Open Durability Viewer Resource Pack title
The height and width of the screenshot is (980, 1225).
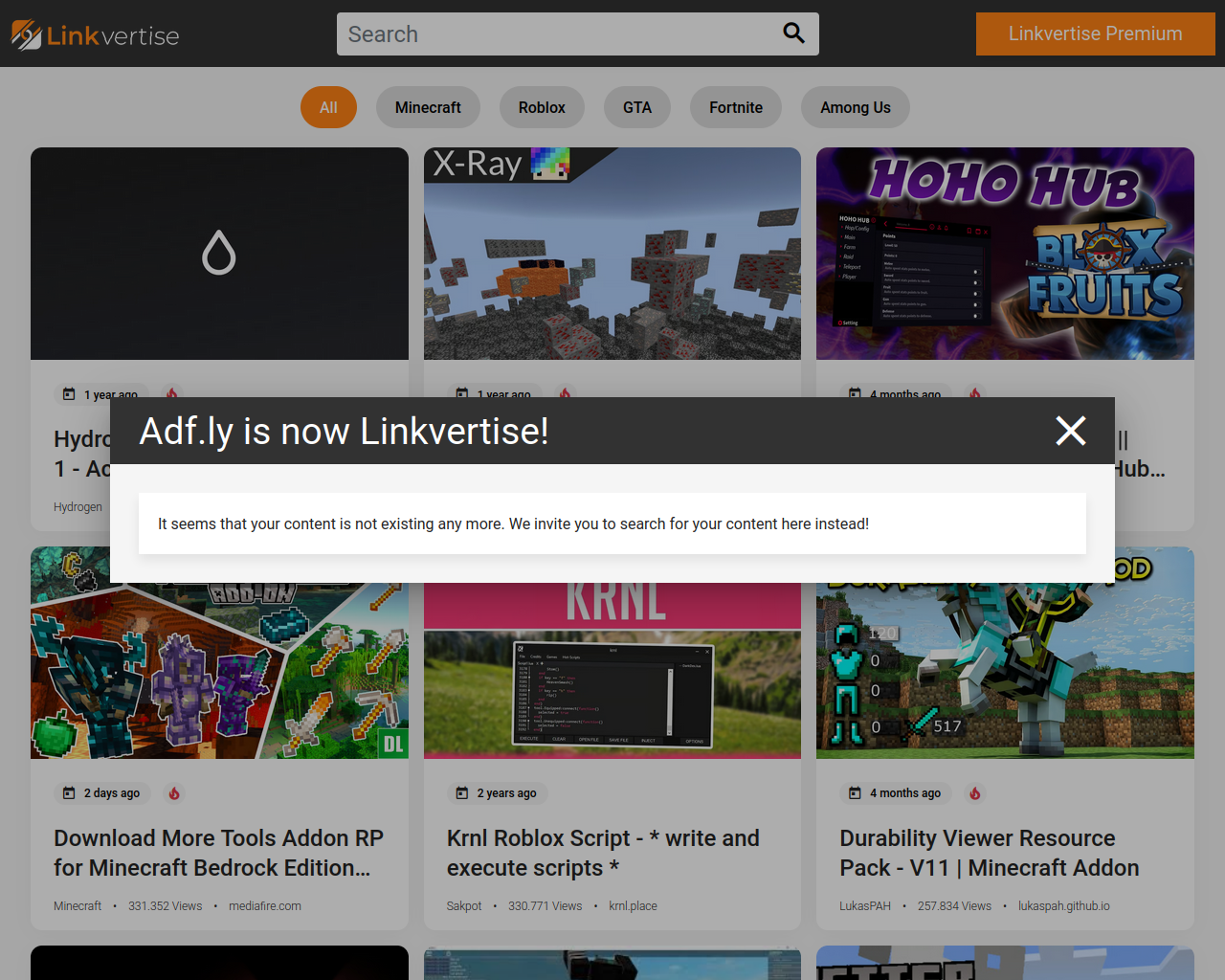pyautogui.click(x=990, y=853)
